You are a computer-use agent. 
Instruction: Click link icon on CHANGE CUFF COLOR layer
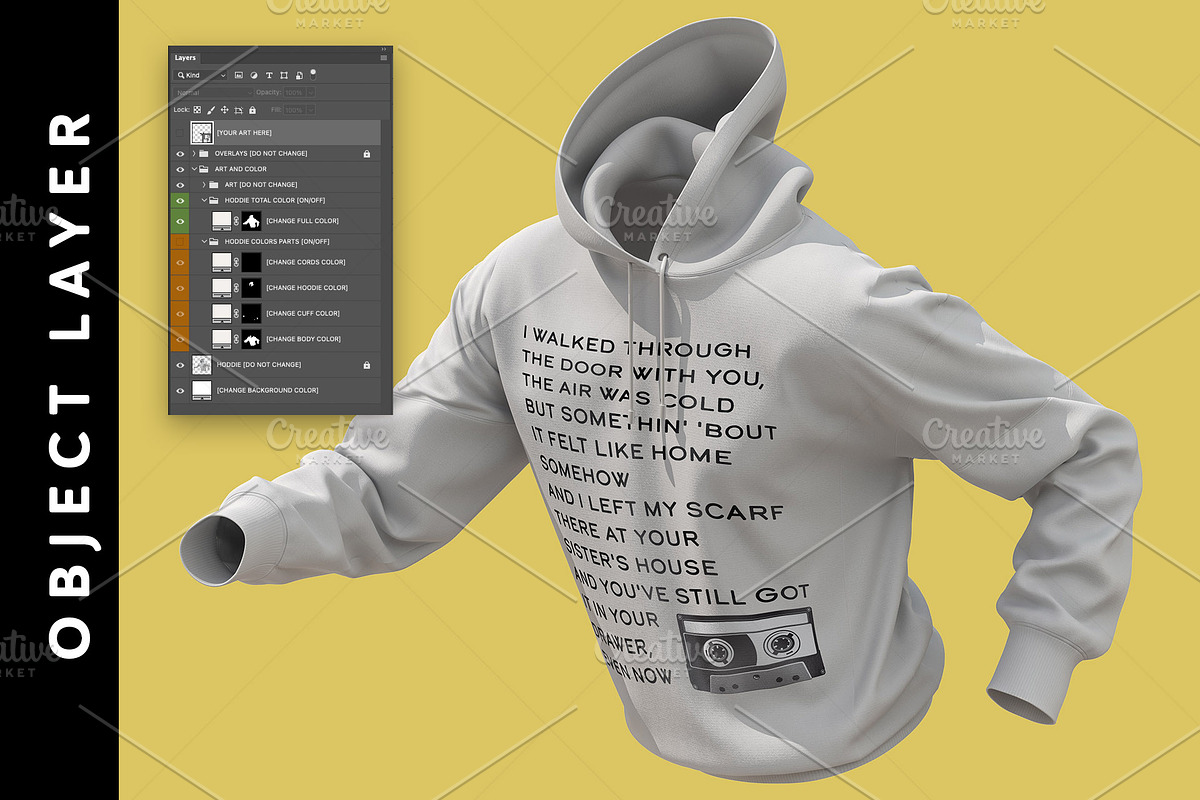tap(237, 314)
